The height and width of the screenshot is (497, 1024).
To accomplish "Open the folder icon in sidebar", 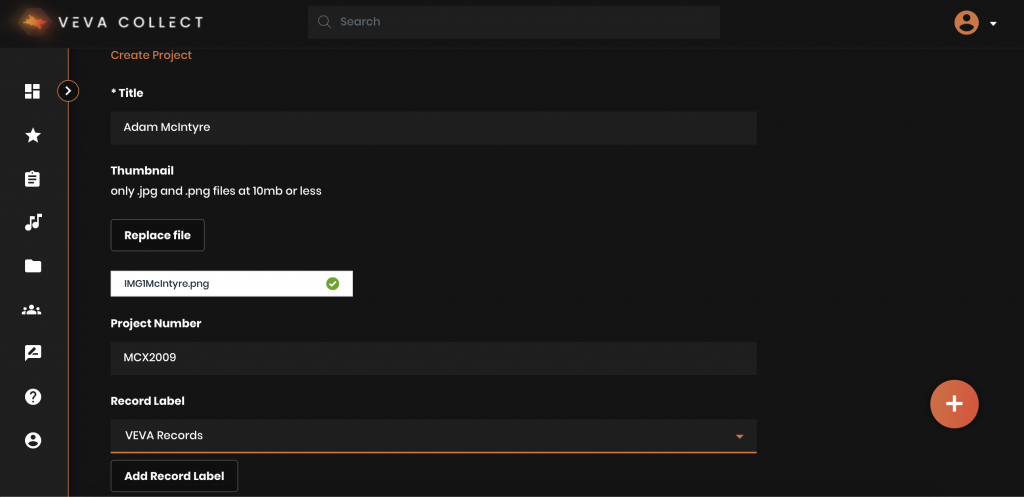I will click(33, 266).
